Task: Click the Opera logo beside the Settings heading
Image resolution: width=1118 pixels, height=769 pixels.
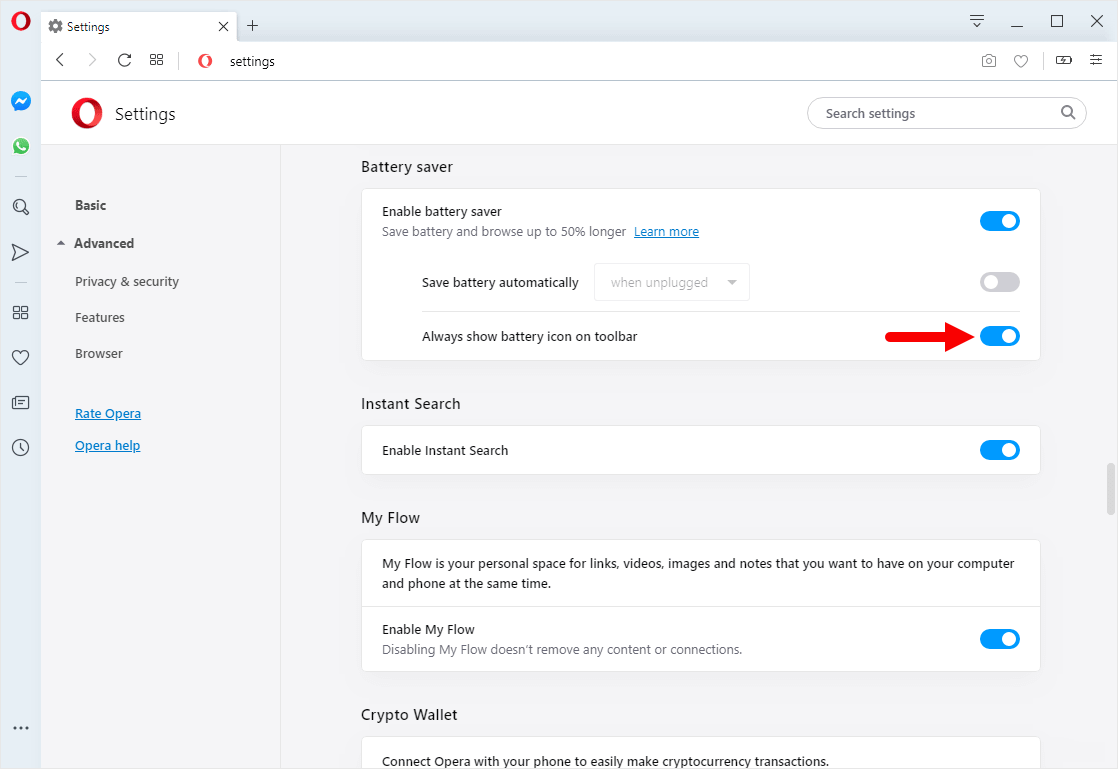Action: (87, 114)
